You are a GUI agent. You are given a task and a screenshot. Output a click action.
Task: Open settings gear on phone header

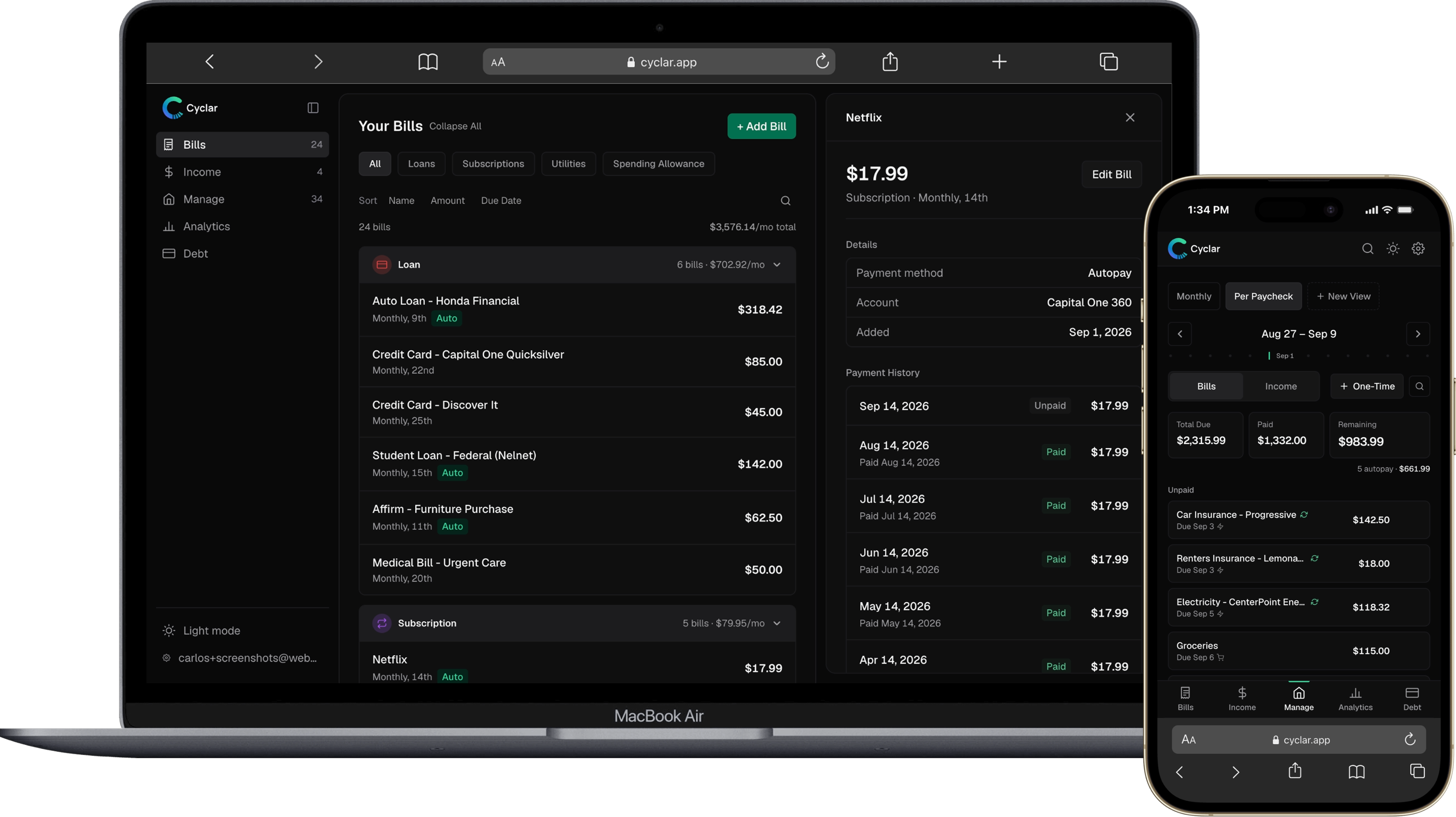[1418, 249]
